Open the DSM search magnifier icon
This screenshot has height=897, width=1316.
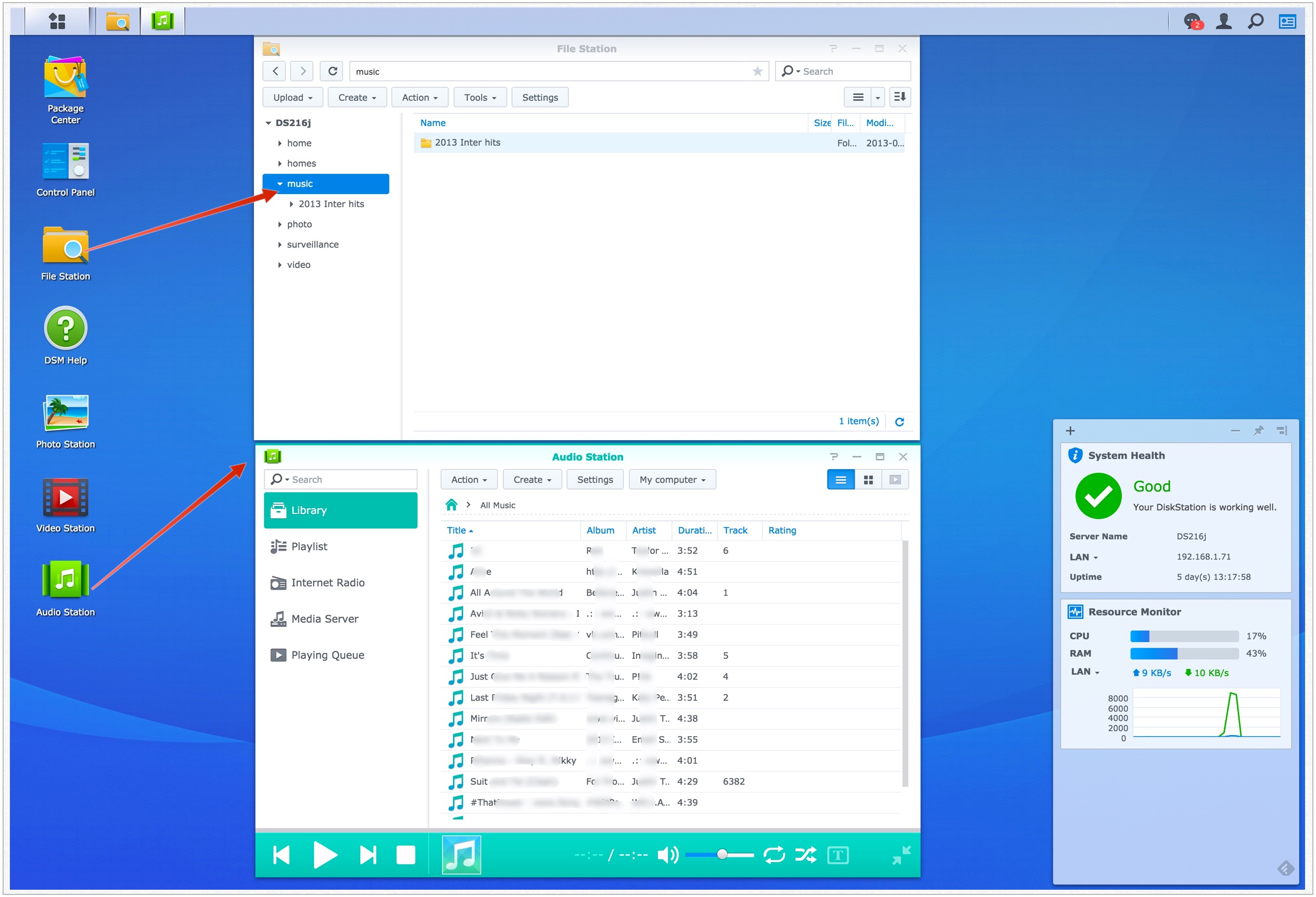tap(1256, 21)
